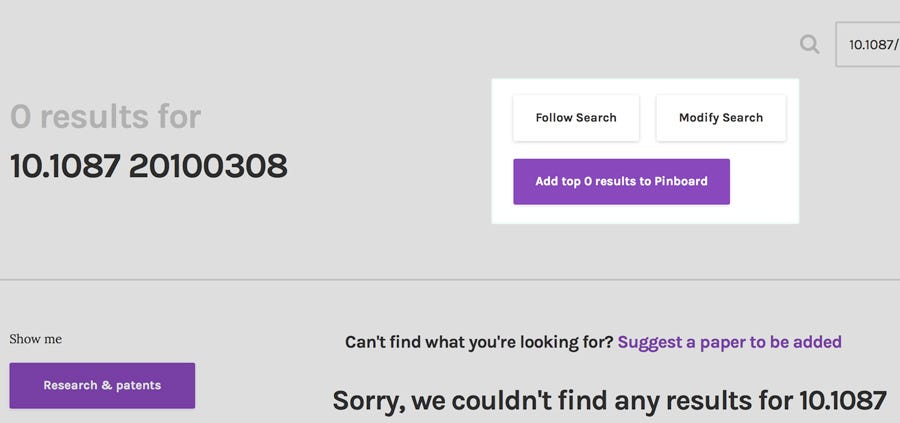
Task: Click the horizontal divider above Show me
Action: pyautogui.click(x=450, y=280)
